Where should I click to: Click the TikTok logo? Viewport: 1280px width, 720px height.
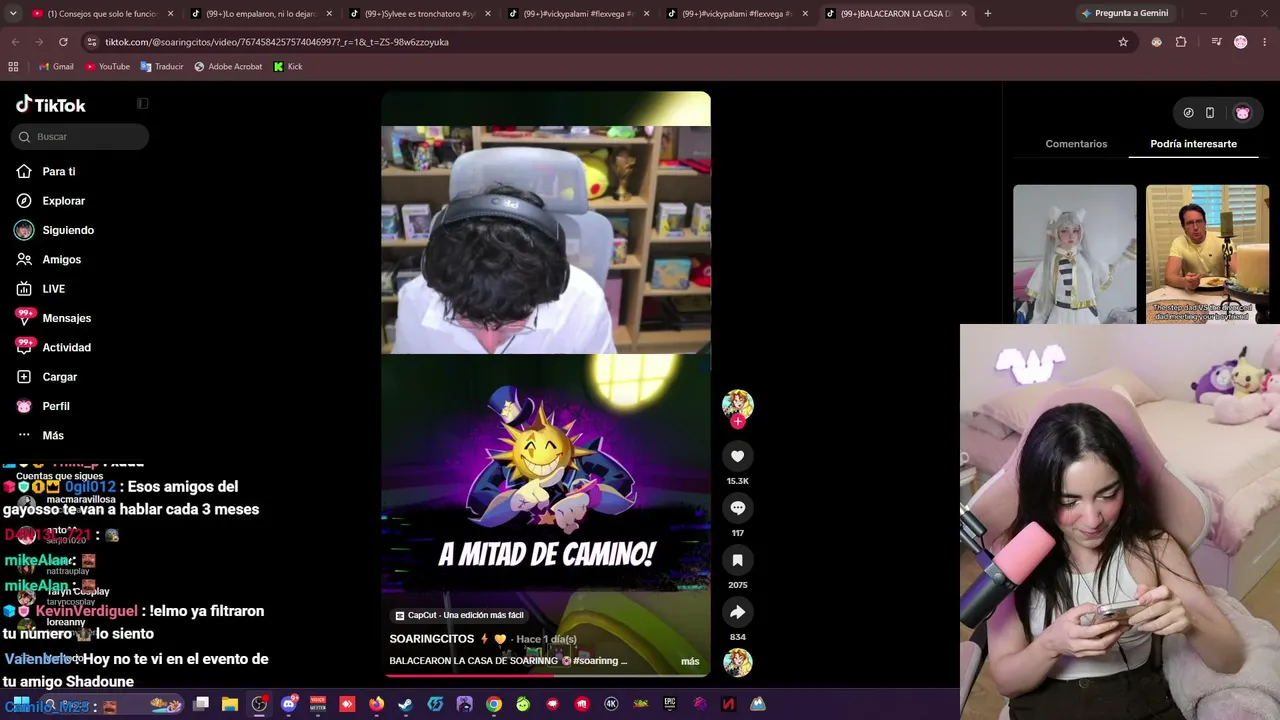tap(51, 105)
